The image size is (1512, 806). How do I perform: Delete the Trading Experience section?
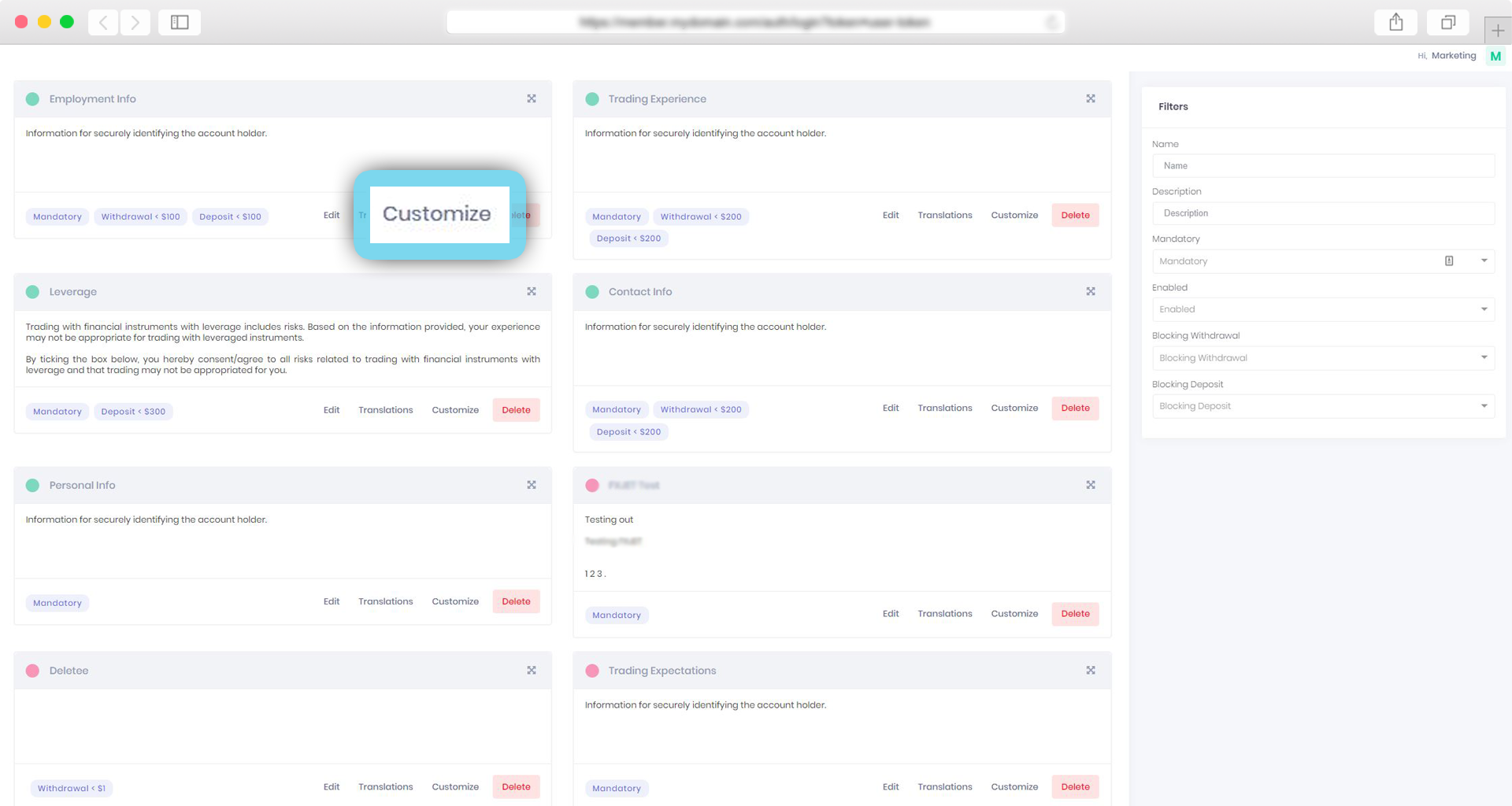point(1075,216)
